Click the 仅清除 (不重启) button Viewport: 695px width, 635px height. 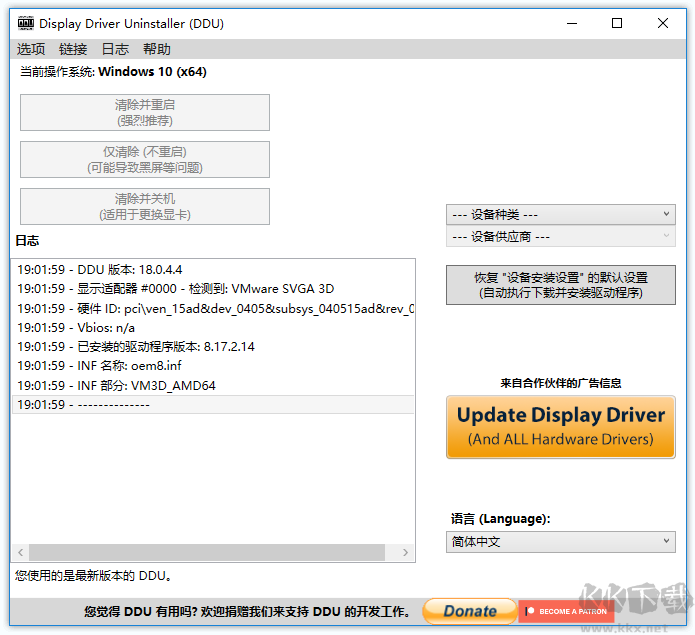coord(145,160)
